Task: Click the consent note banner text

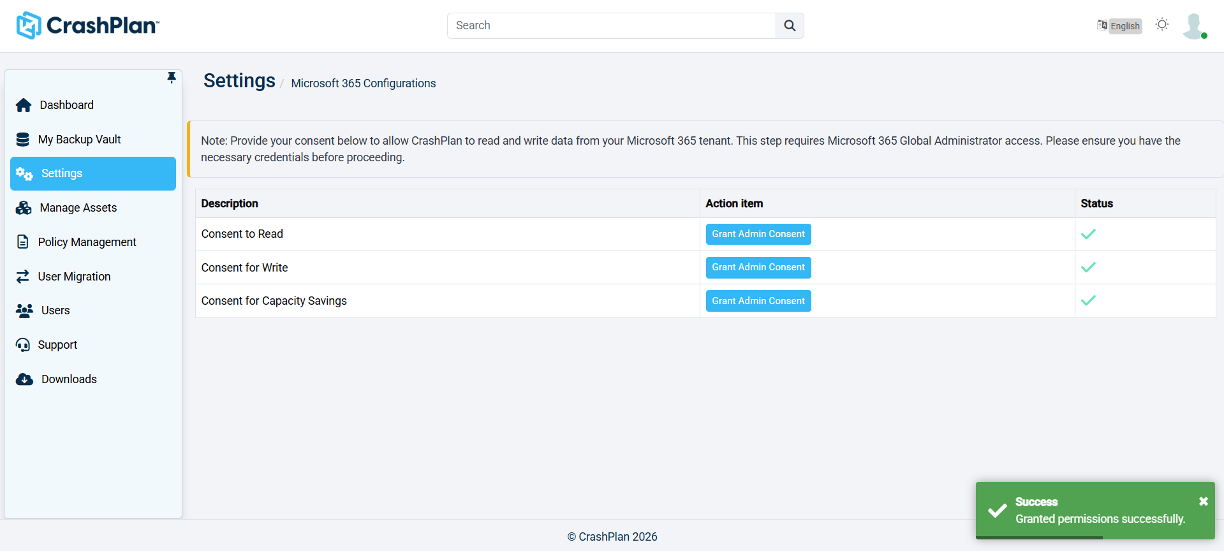Action: pos(691,149)
